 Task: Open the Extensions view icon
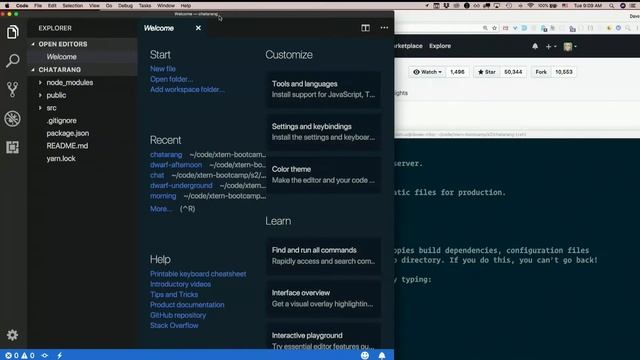13,147
